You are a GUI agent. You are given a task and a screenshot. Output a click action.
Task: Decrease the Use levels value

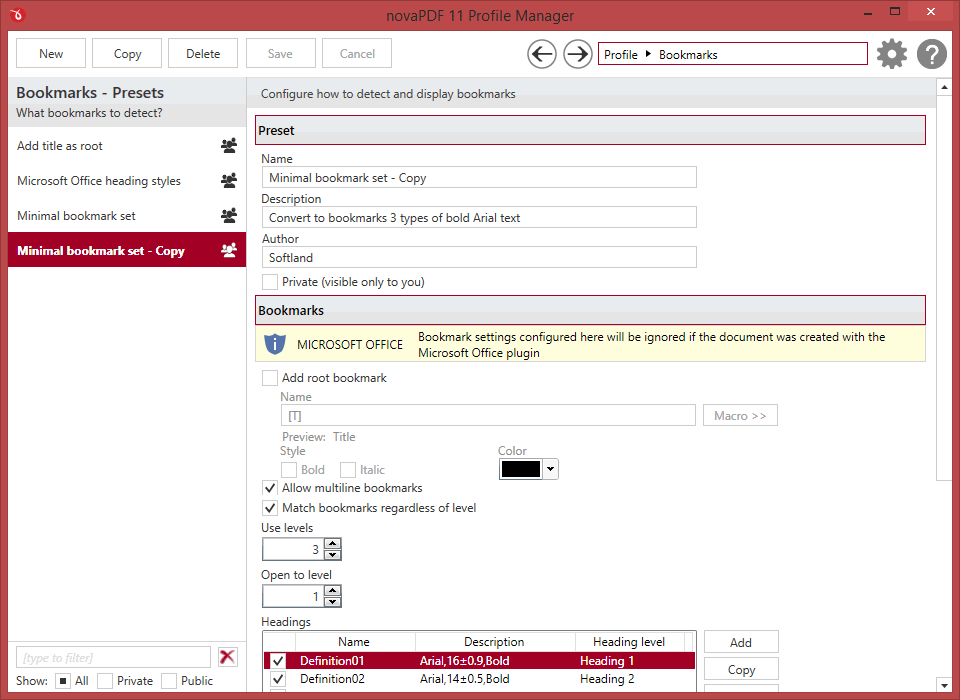click(x=332, y=554)
